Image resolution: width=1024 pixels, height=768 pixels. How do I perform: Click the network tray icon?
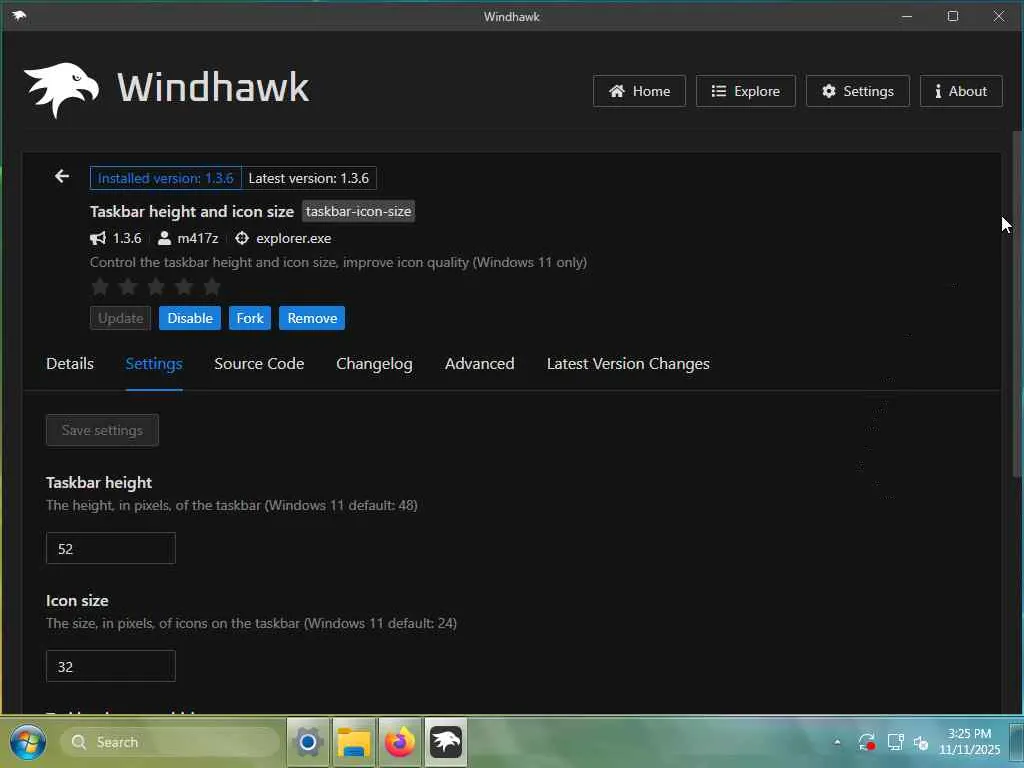pos(895,743)
